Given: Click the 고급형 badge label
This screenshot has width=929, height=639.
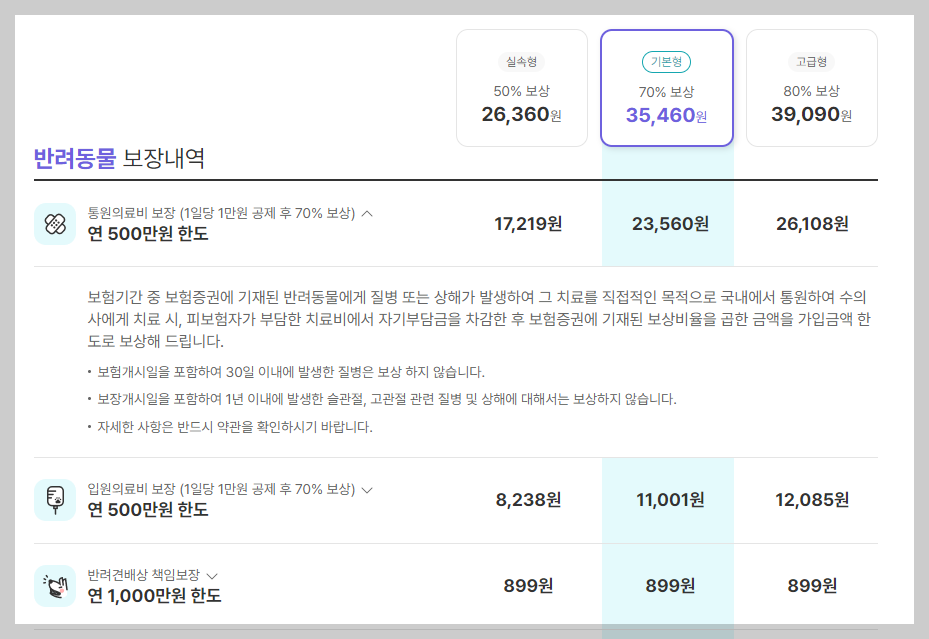Looking at the screenshot, I should tap(811, 60).
